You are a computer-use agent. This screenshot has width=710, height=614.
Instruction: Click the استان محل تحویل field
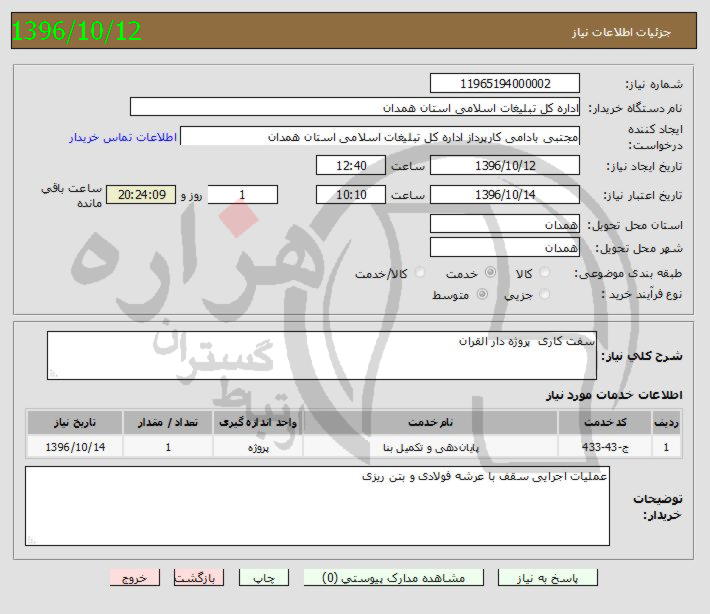pyautogui.click(x=504, y=224)
